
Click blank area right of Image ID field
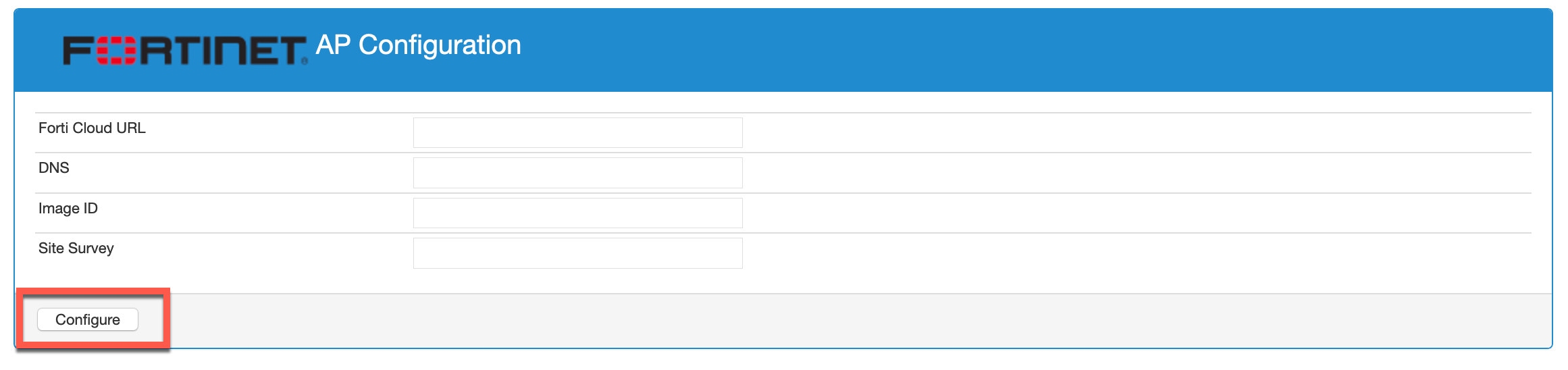pos(1080,213)
